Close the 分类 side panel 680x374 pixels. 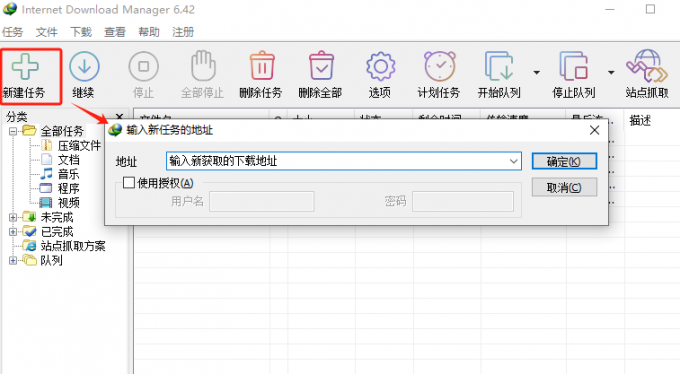coord(120,116)
